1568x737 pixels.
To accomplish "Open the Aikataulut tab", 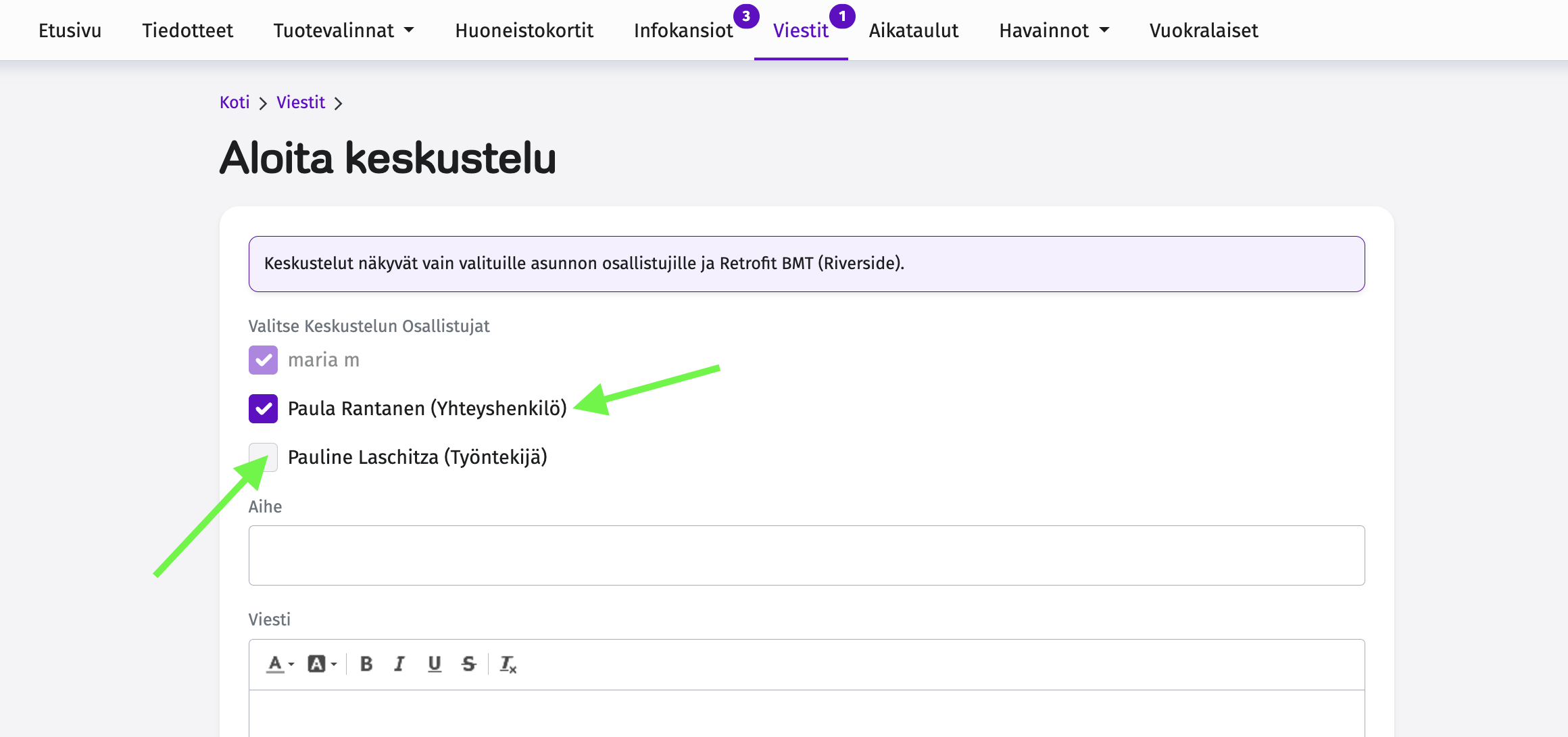I will 914,30.
